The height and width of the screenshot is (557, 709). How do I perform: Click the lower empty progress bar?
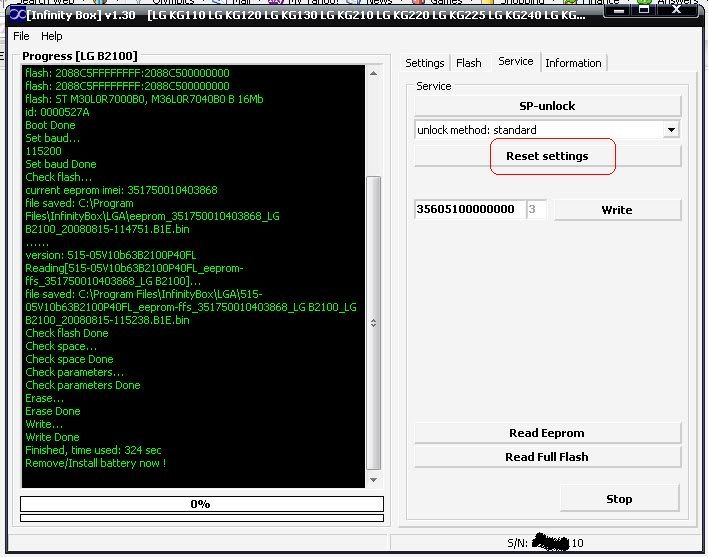(202, 518)
